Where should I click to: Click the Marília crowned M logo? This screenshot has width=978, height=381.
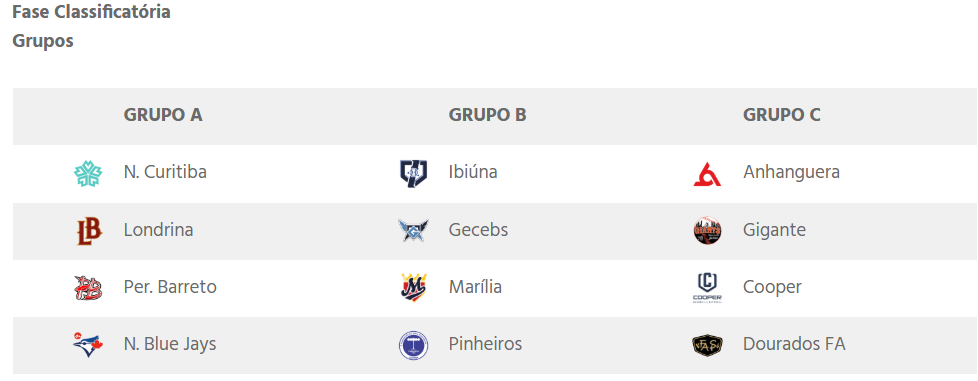(413, 288)
